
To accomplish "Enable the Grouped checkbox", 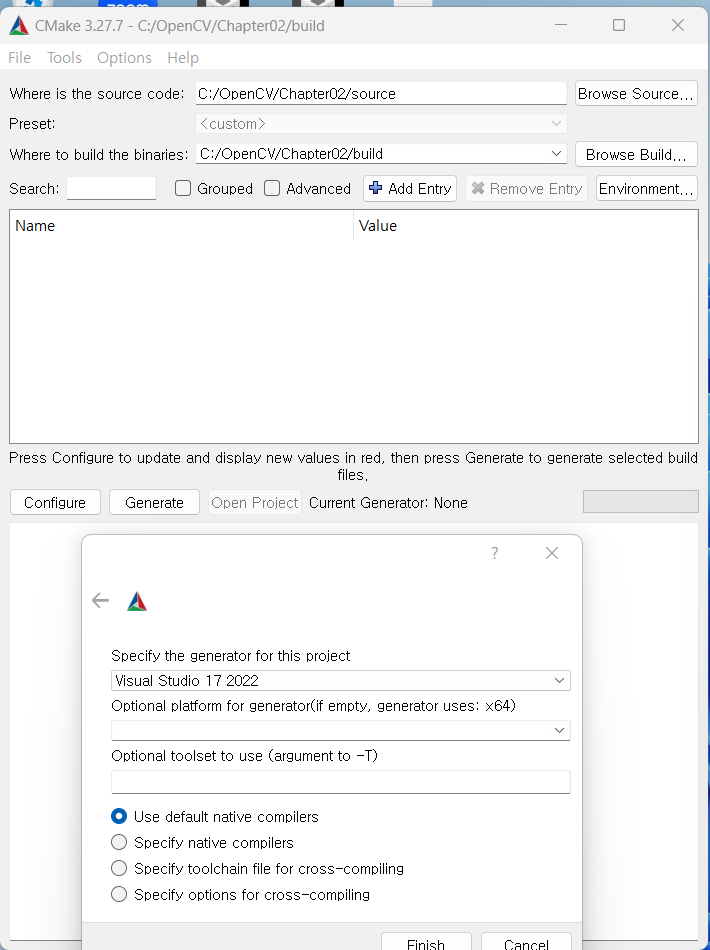I will [x=183, y=188].
